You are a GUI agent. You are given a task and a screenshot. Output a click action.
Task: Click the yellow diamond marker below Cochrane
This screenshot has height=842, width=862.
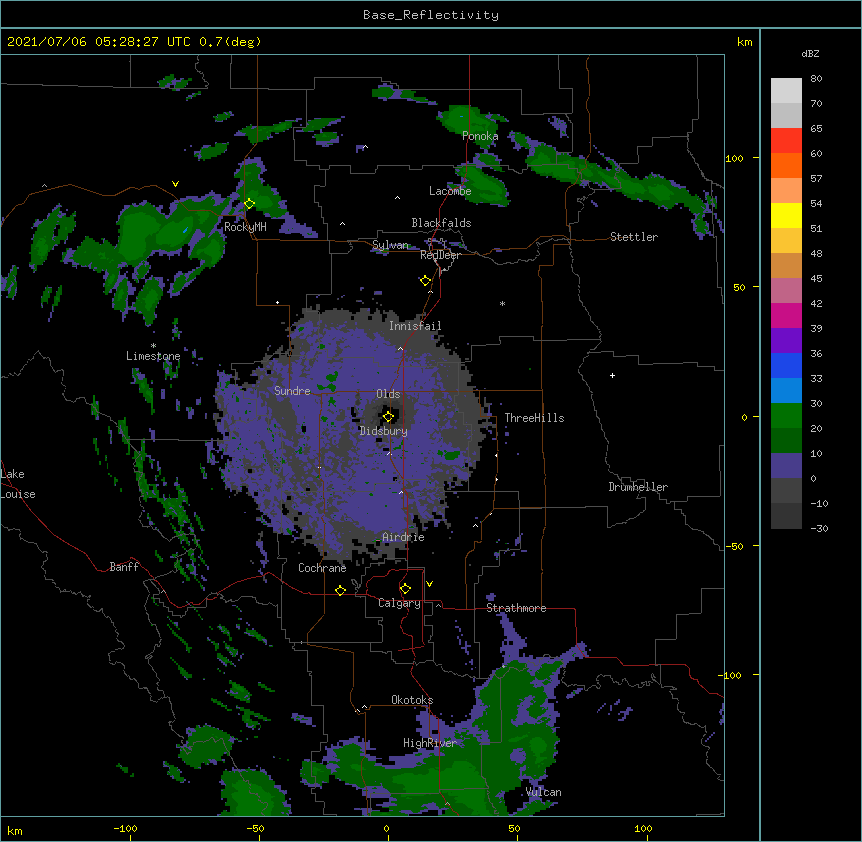point(340,590)
